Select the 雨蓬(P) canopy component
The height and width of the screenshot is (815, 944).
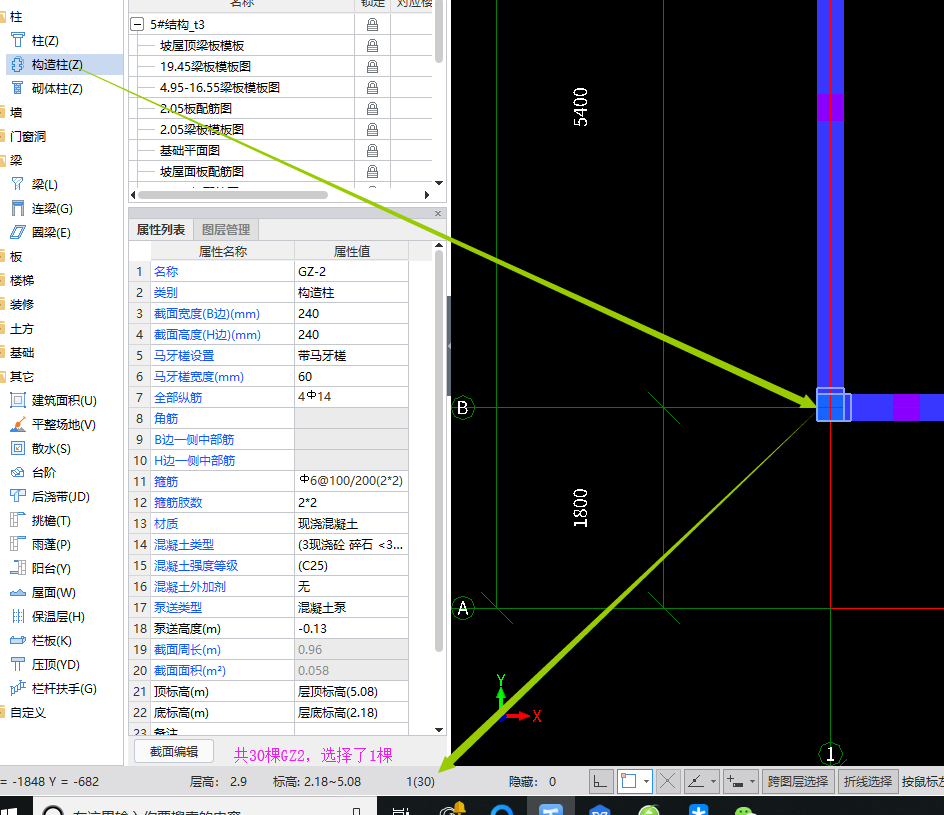coord(51,545)
